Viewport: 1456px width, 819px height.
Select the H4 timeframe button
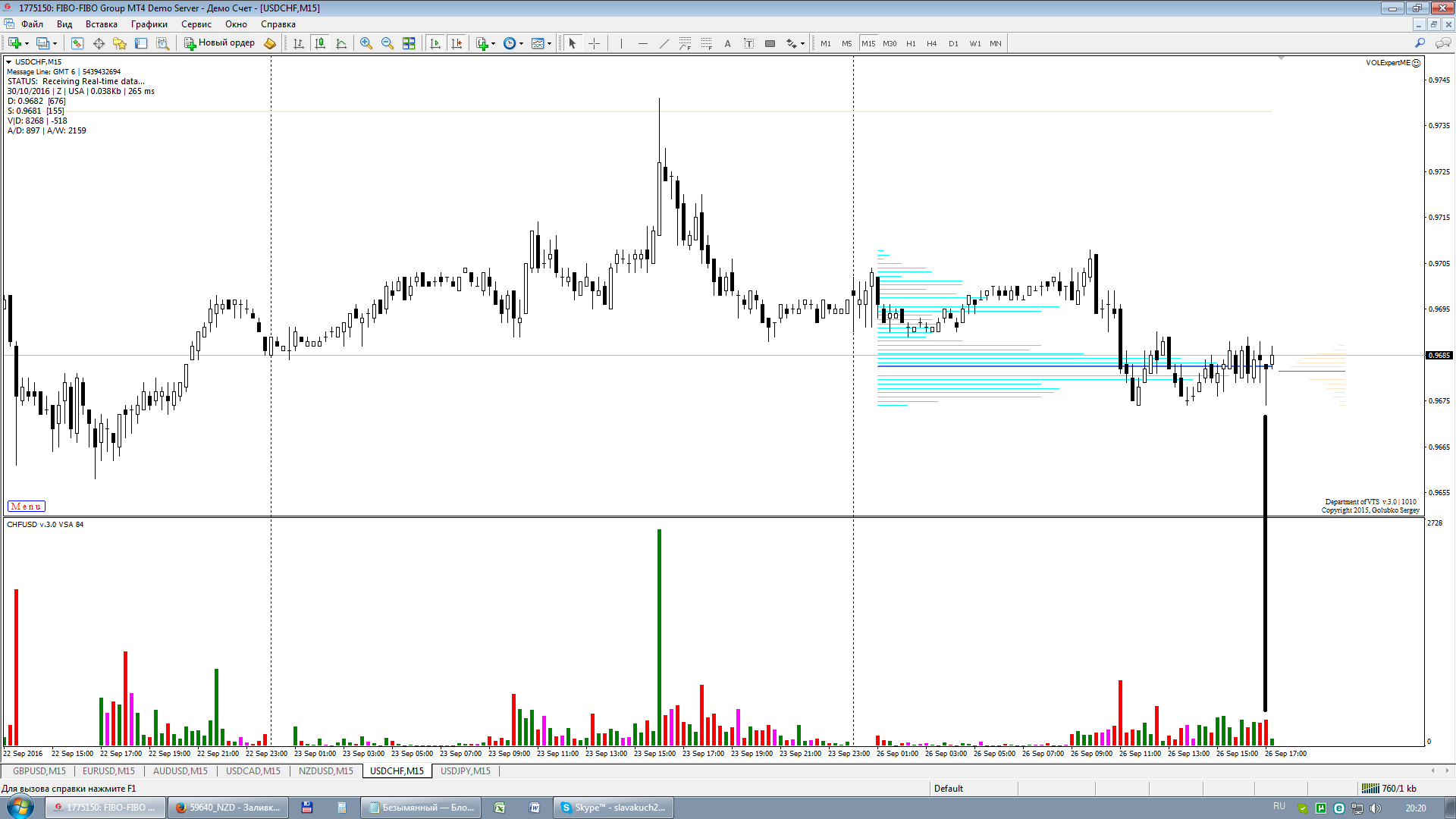point(931,43)
